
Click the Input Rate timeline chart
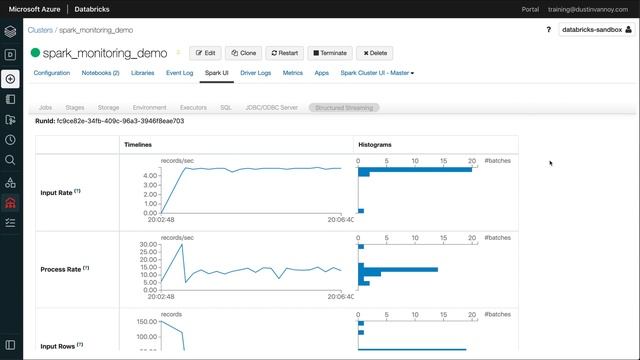(x=251, y=190)
